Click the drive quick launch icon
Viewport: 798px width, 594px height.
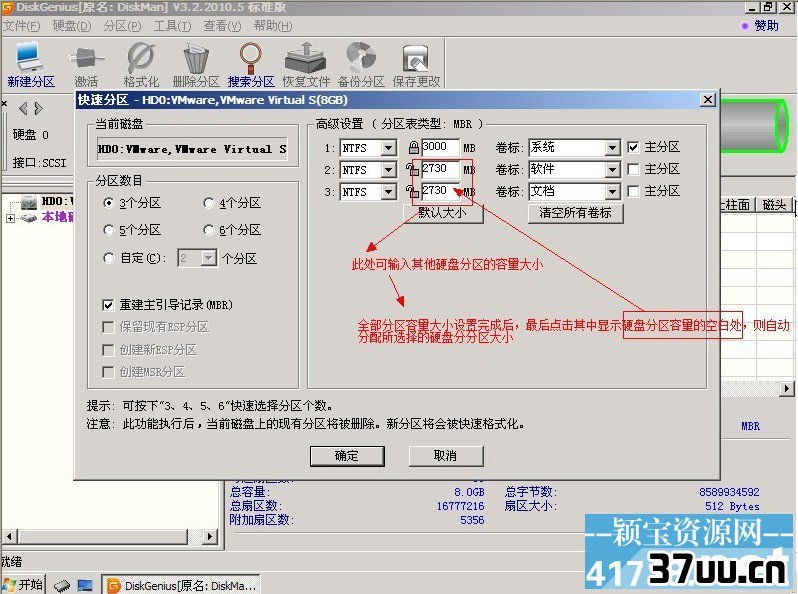point(62,585)
